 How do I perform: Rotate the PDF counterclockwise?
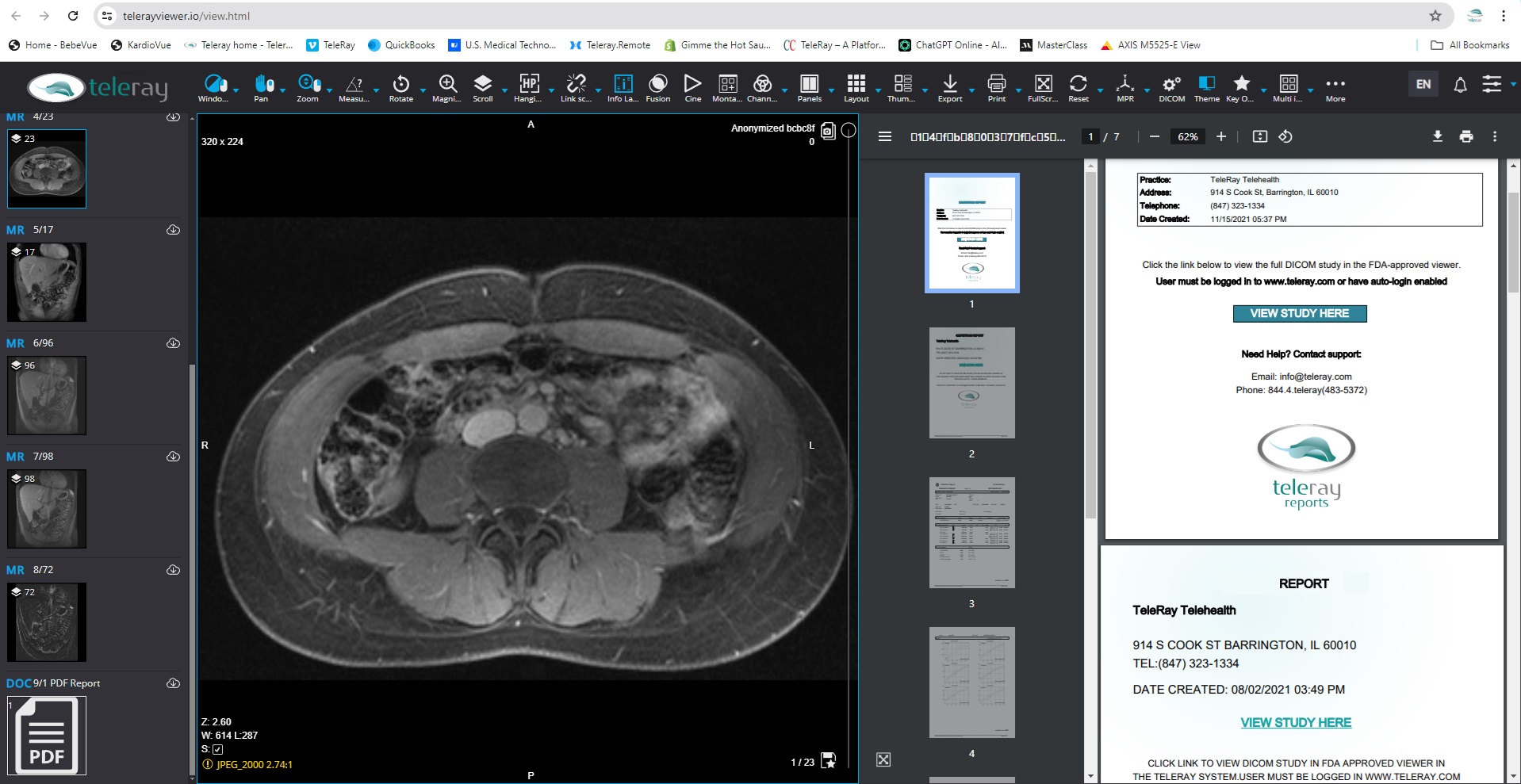click(x=1285, y=136)
